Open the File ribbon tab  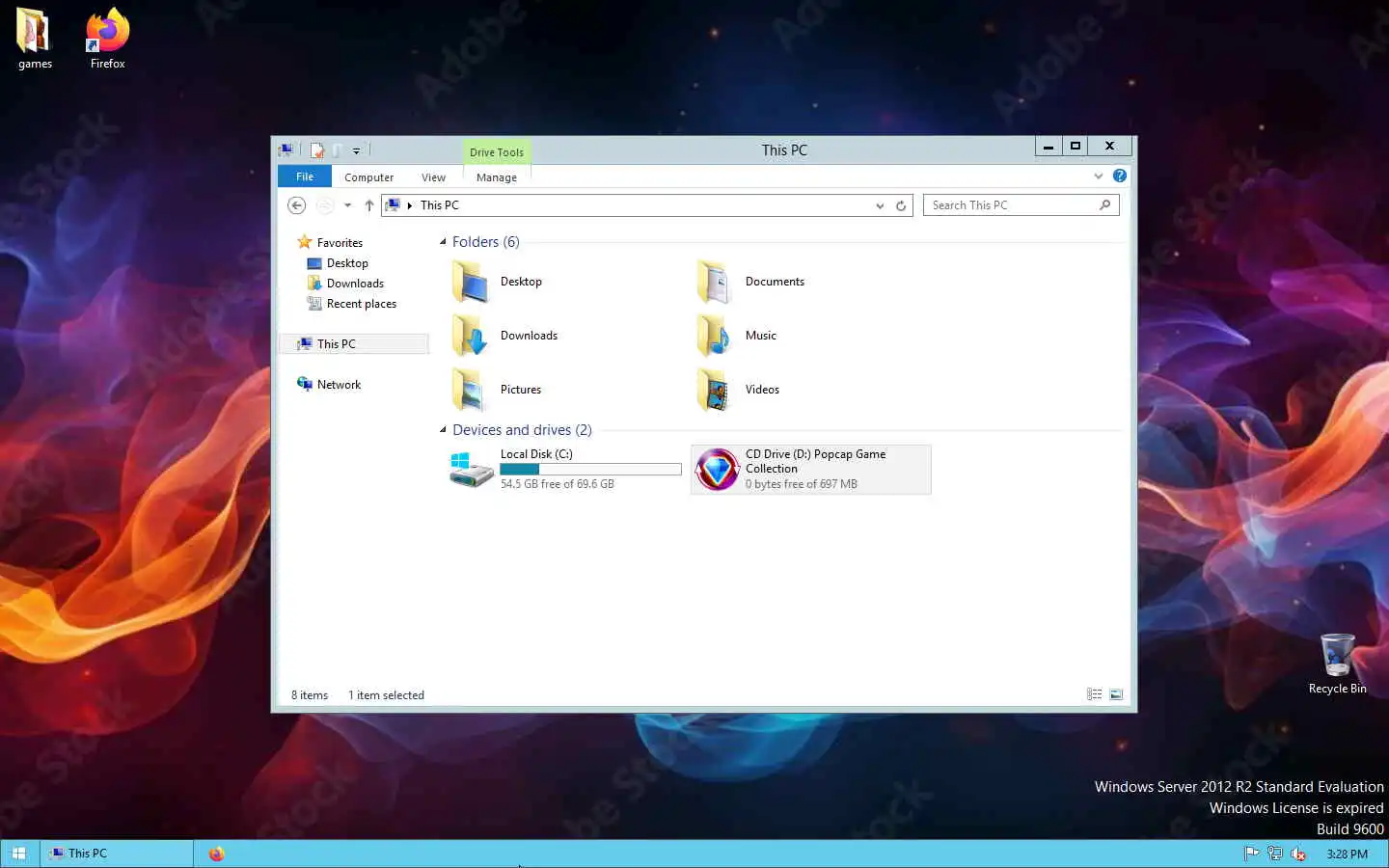click(305, 176)
